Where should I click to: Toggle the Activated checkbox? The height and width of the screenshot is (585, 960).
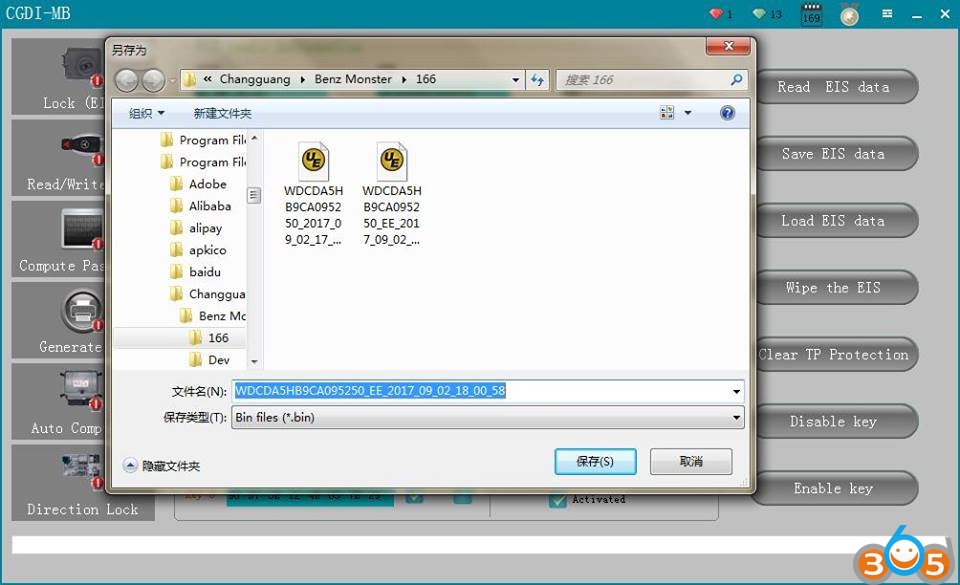pyautogui.click(x=558, y=500)
